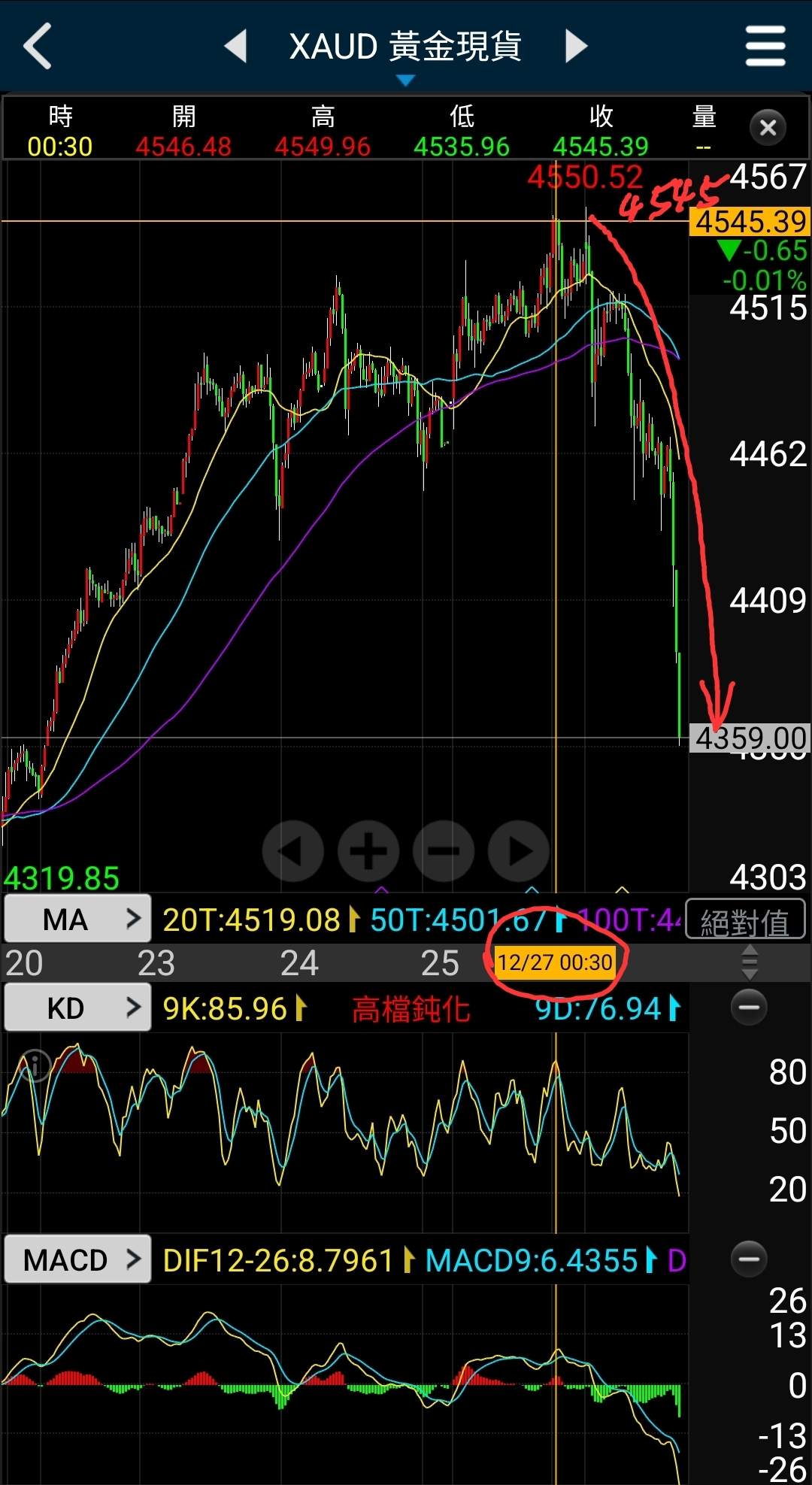Open the MACD indicator selector
Image resolution: width=812 pixels, height=1485 pixels.
pos(77,1259)
